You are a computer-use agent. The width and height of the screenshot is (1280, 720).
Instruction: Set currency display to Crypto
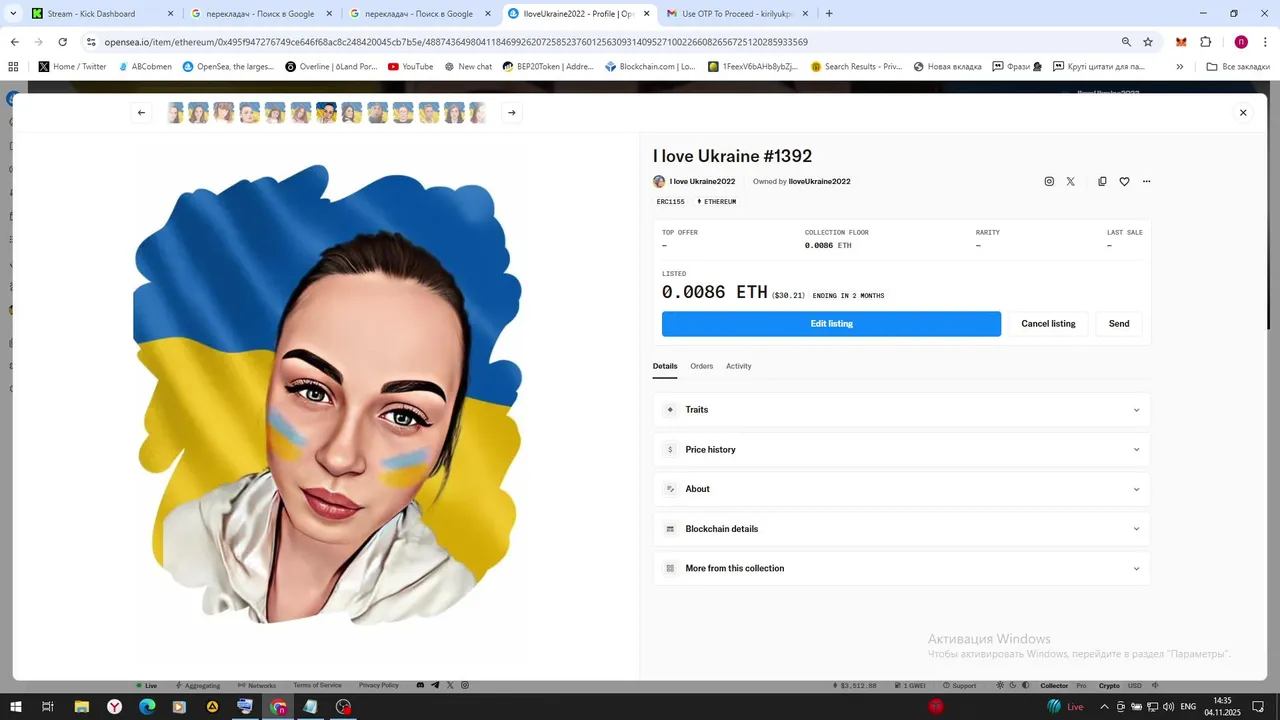point(1109,686)
